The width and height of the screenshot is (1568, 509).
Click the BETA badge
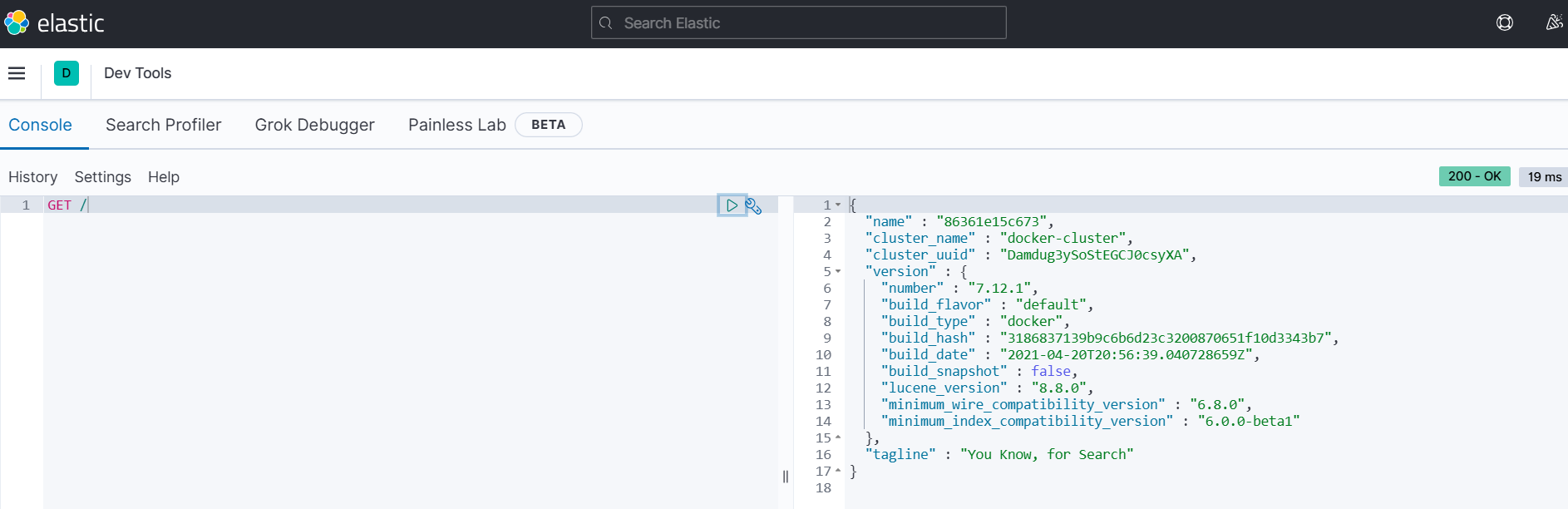coord(549,125)
